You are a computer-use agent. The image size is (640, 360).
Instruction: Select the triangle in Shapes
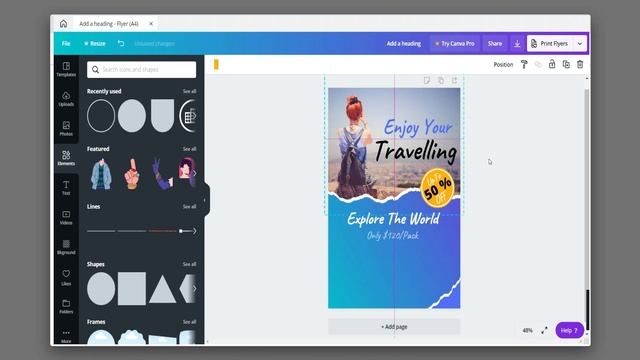[x=162, y=289]
